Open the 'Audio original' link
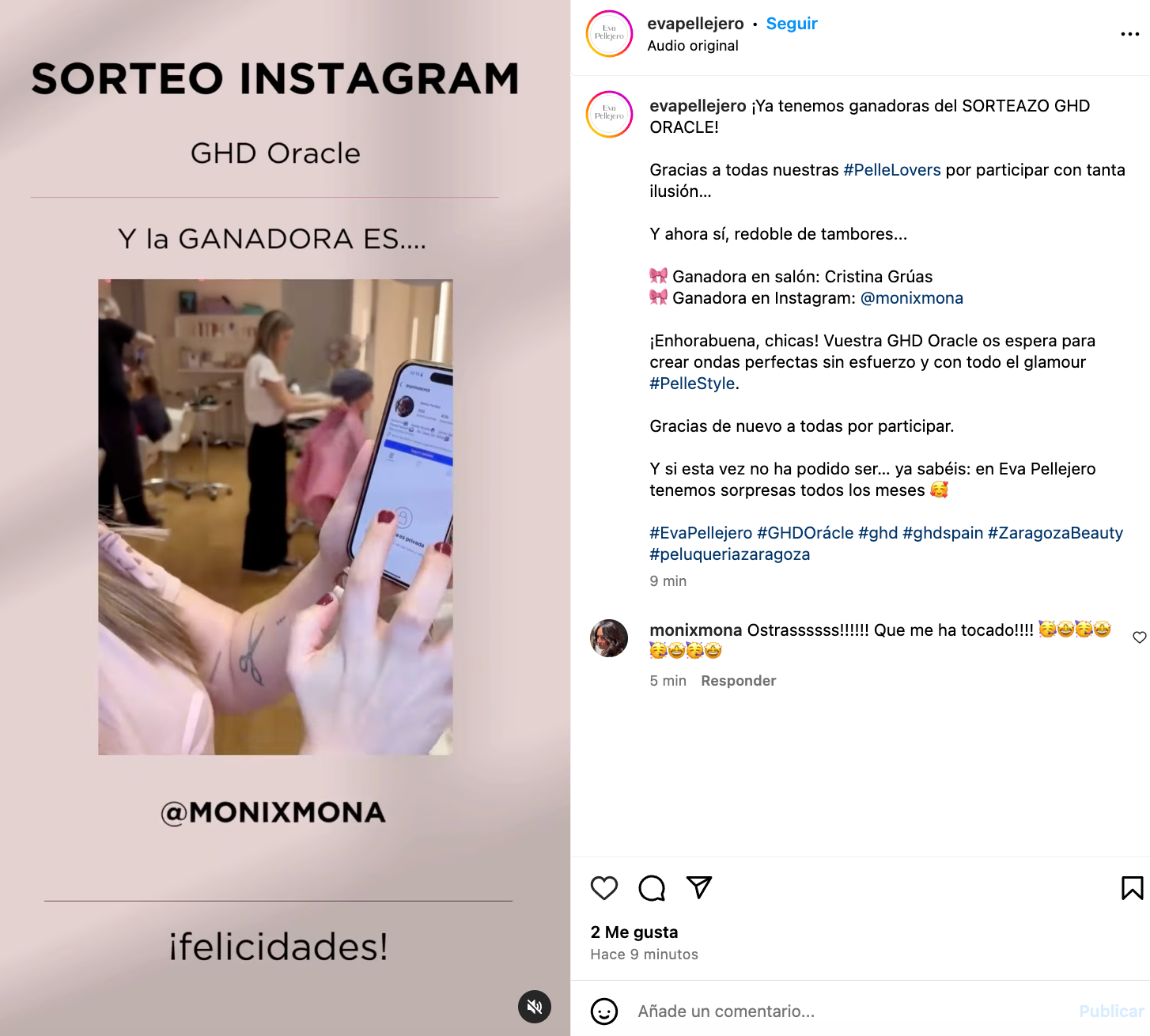 (x=693, y=46)
